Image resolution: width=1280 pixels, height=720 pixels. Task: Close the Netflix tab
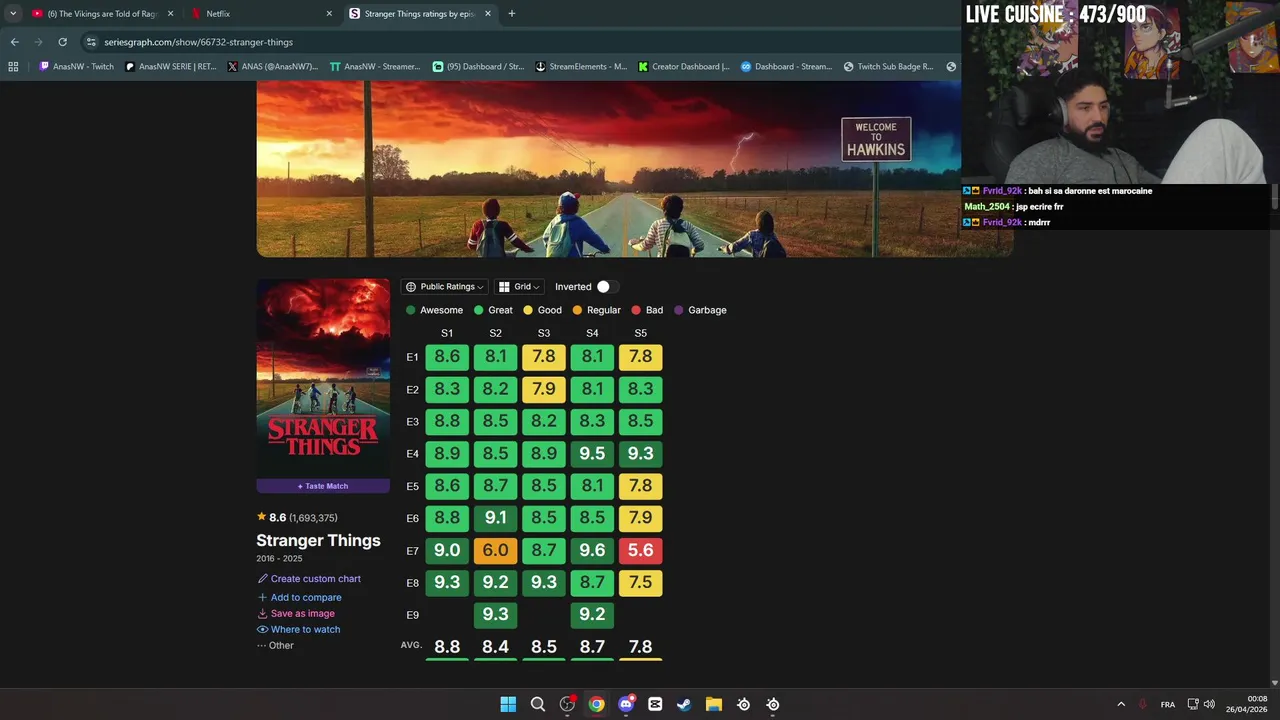point(329,14)
